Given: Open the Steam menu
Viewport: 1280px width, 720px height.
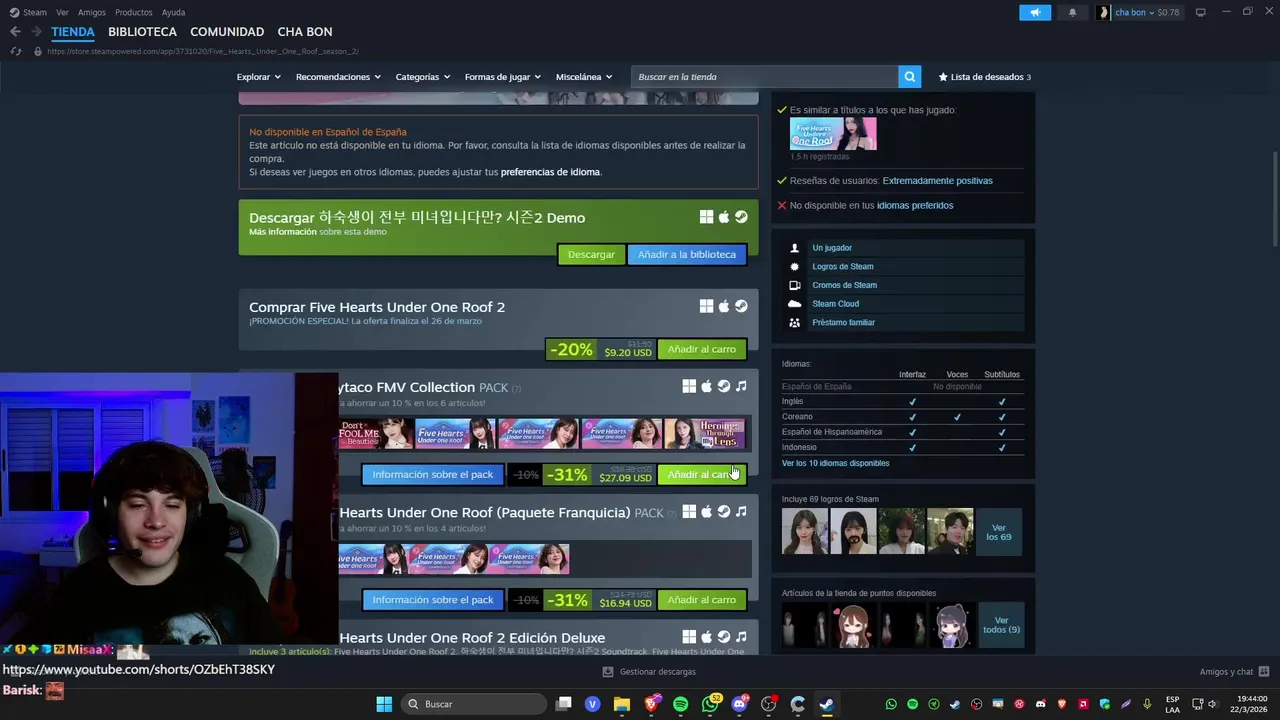Looking at the screenshot, I should click(28, 12).
